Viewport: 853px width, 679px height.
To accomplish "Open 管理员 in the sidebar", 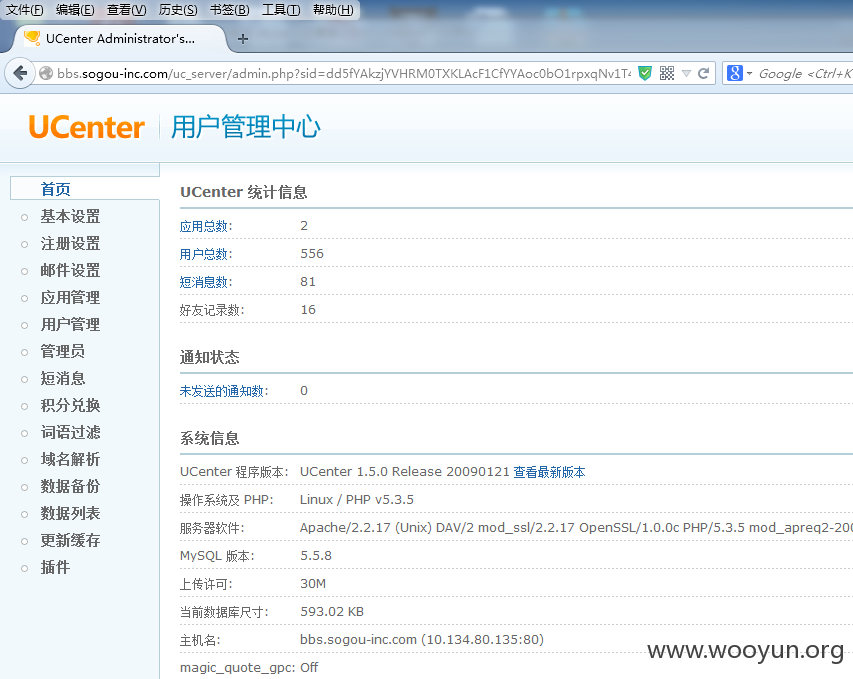I will tap(63, 351).
